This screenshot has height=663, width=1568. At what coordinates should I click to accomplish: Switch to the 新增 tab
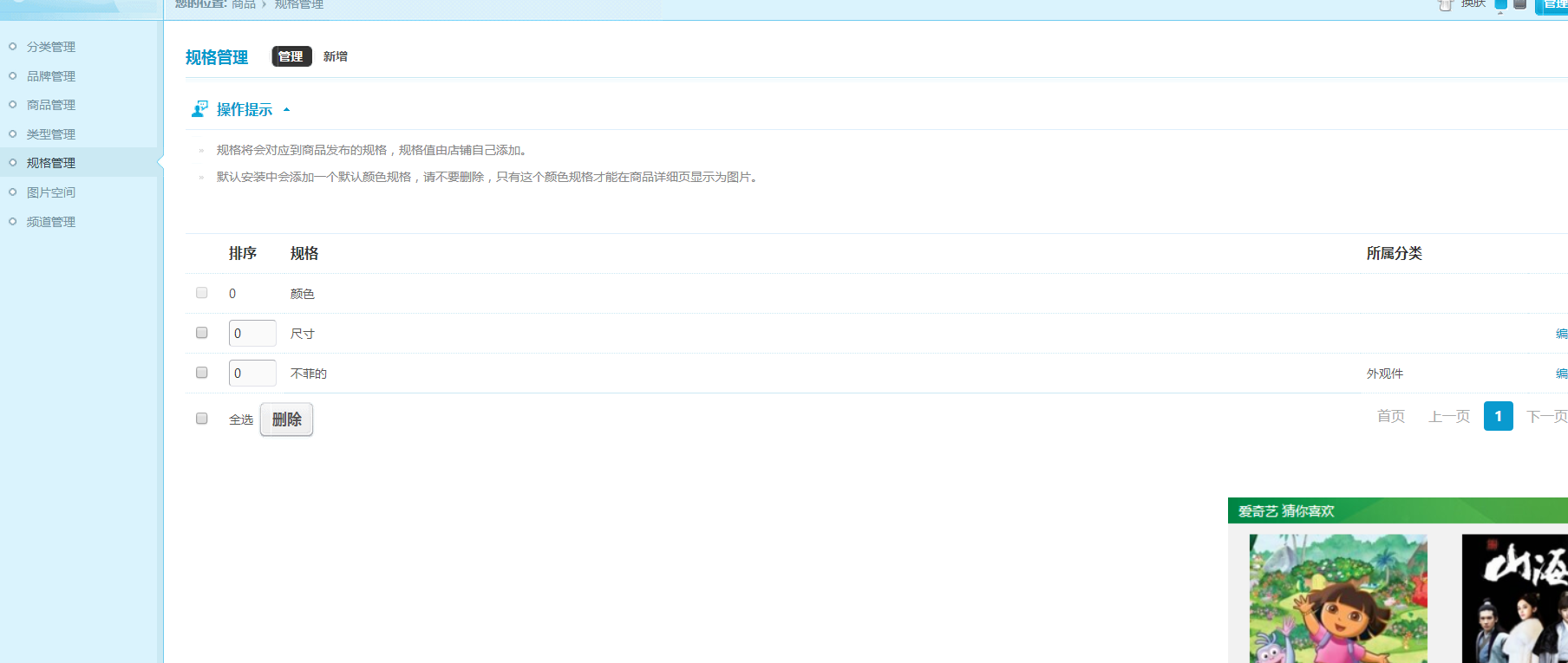tap(336, 56)
